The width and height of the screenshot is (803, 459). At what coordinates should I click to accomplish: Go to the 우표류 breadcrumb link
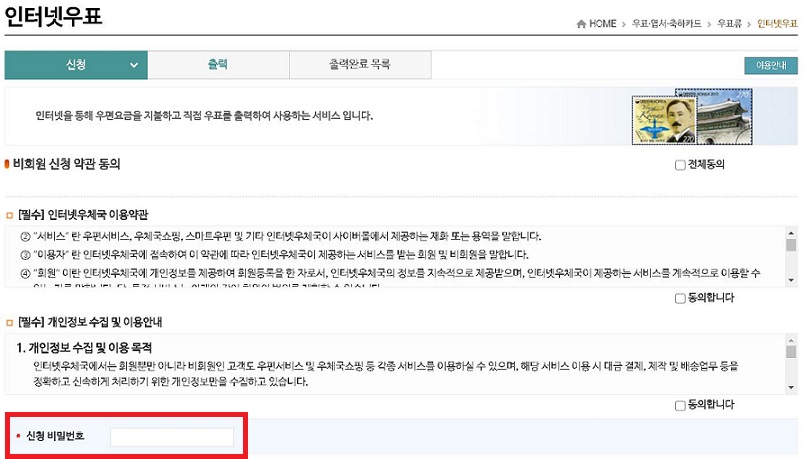[x=729, y=24]
